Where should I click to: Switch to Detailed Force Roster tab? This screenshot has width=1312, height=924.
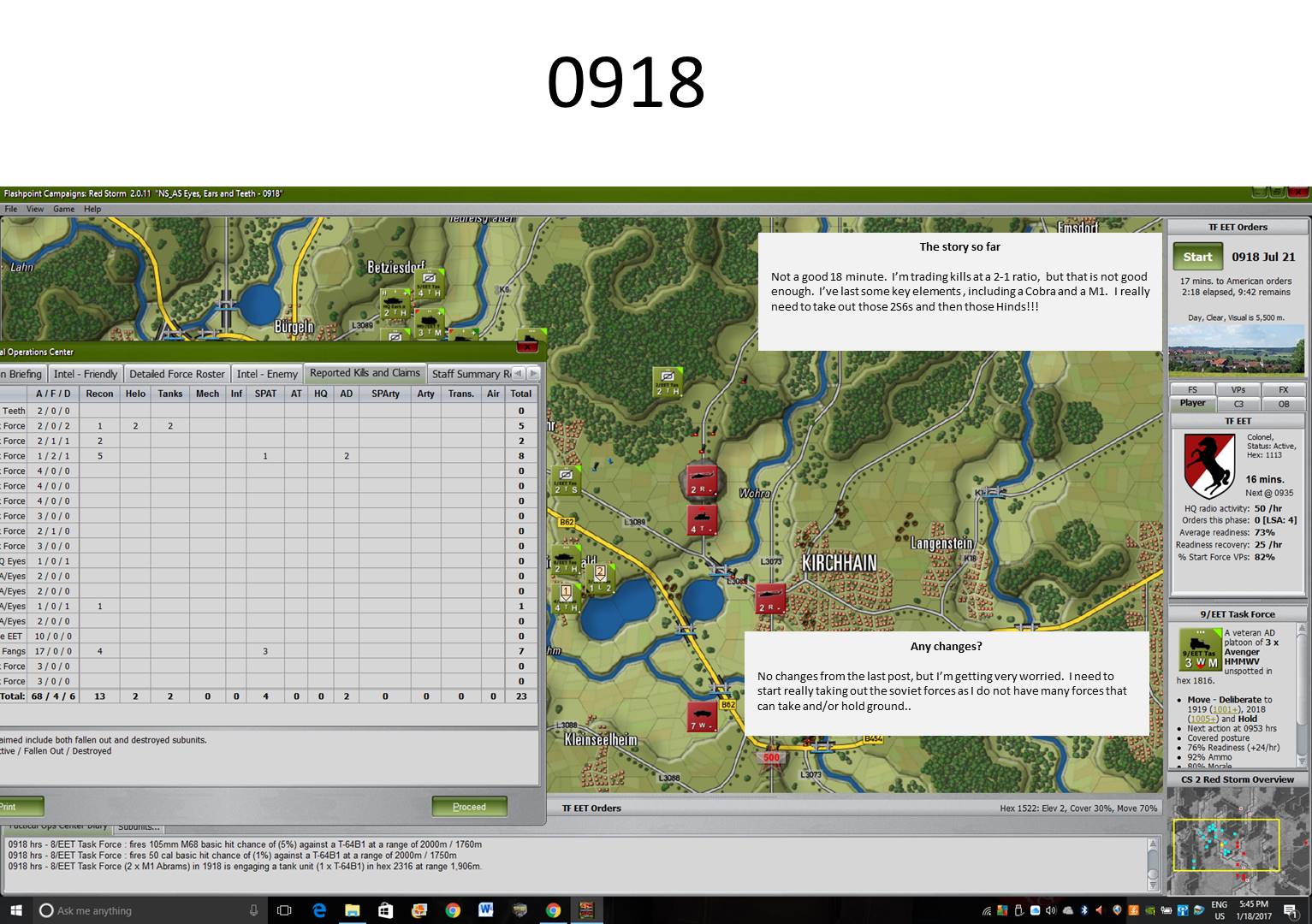pyautogui.click(x=177, y=374)
